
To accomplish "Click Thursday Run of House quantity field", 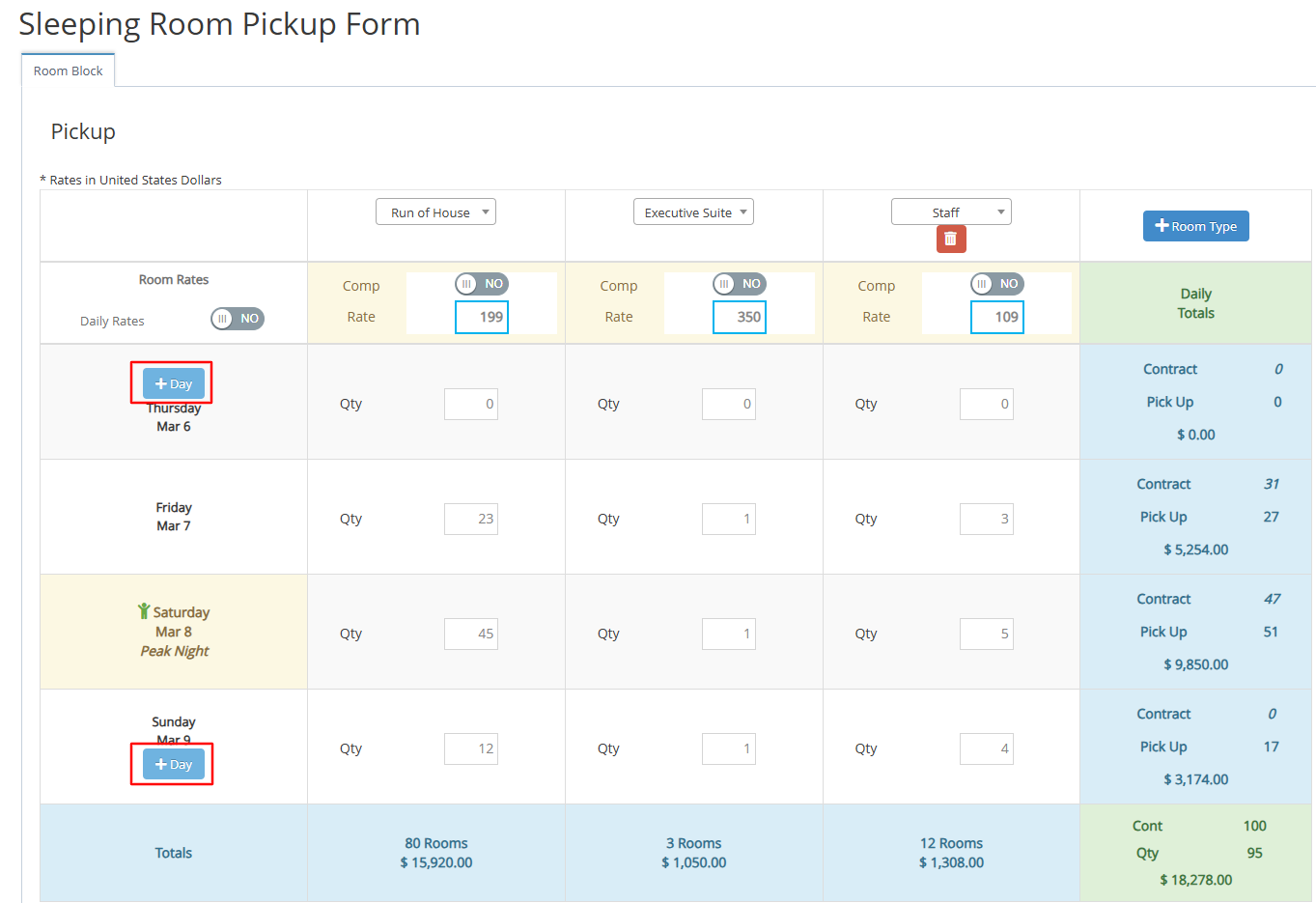I will tap(471, 404).
